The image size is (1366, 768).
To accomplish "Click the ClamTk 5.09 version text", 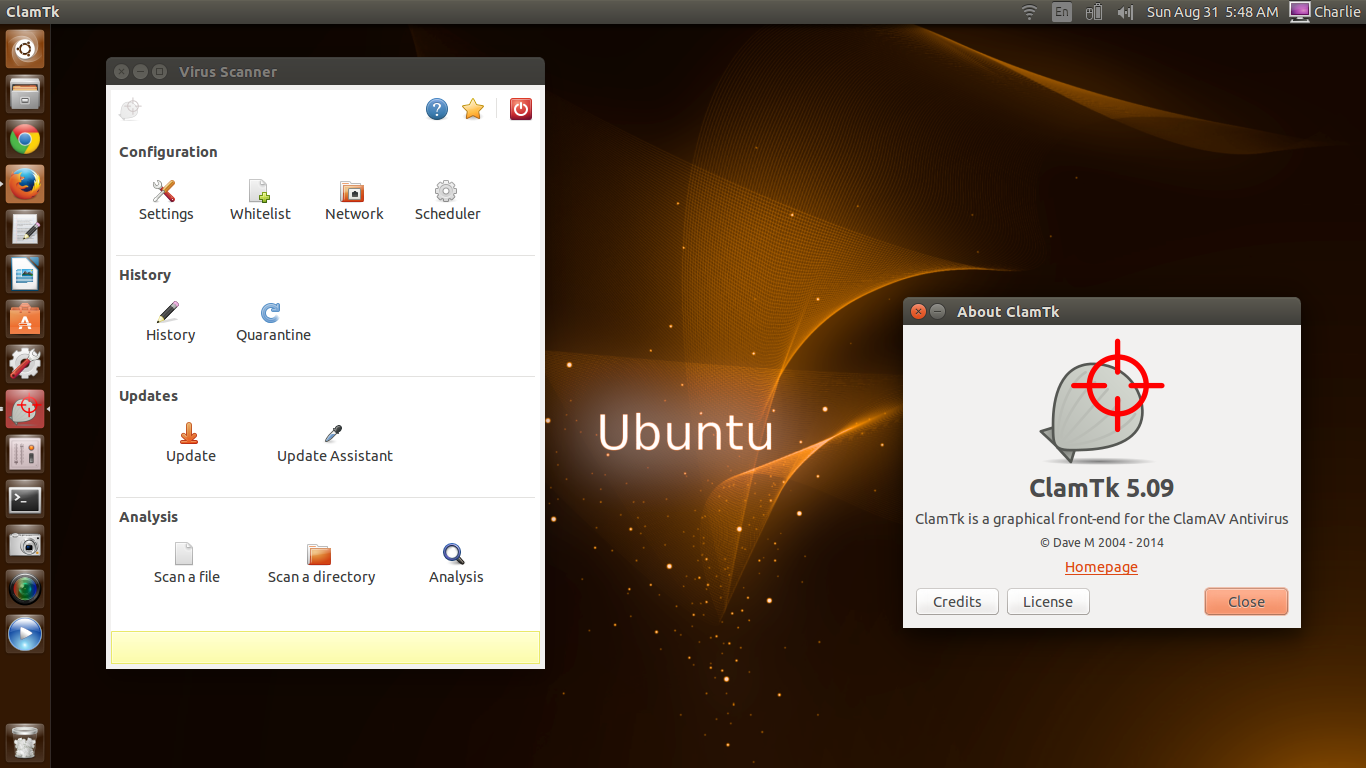I will (1101, 488).
